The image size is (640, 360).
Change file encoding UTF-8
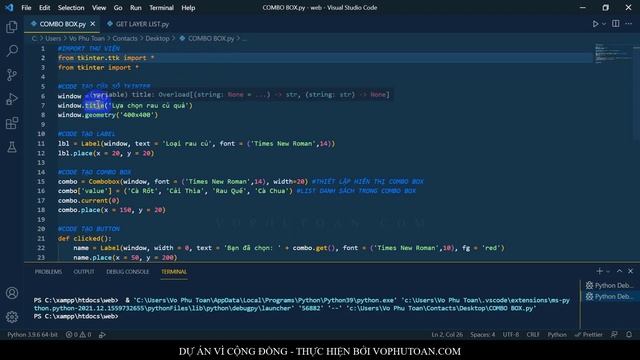(x=511, y=335)
